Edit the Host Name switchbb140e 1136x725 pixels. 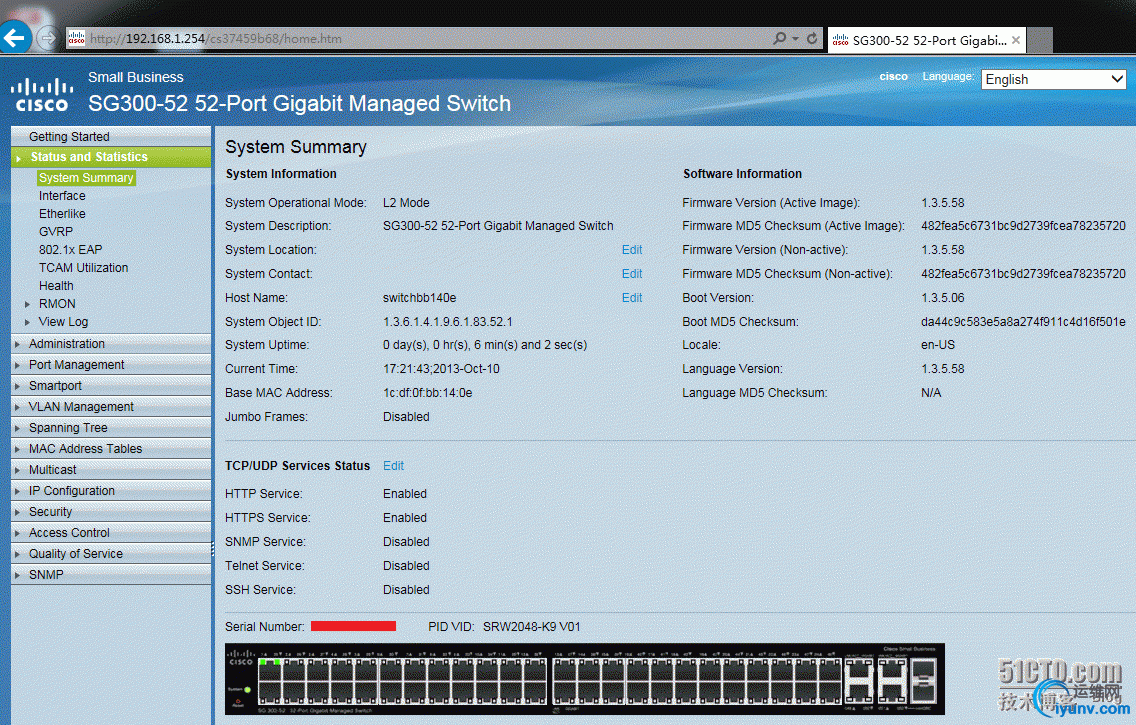pyautogui.click(x=632, y=298)
